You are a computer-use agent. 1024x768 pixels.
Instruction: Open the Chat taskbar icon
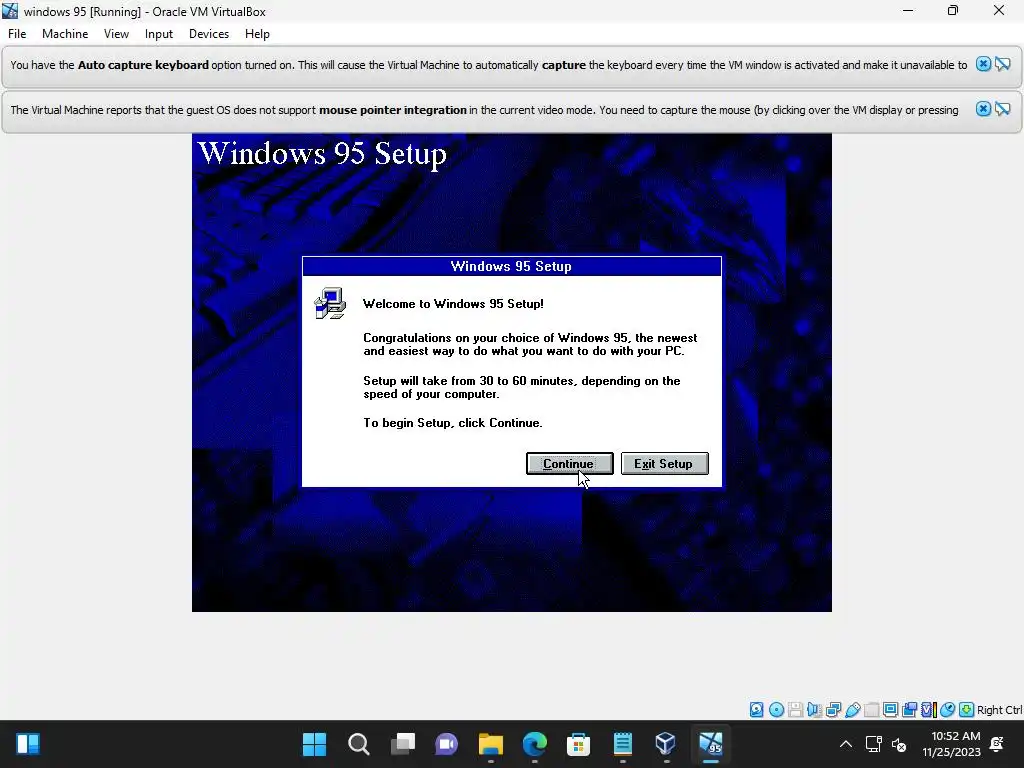(447, 744)
